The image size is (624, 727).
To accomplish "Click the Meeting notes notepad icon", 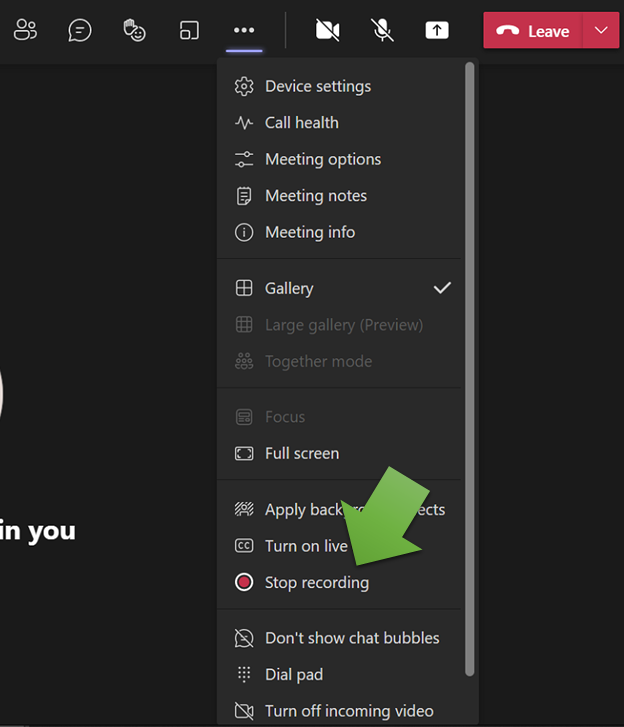I will click(x=244, y=196).
